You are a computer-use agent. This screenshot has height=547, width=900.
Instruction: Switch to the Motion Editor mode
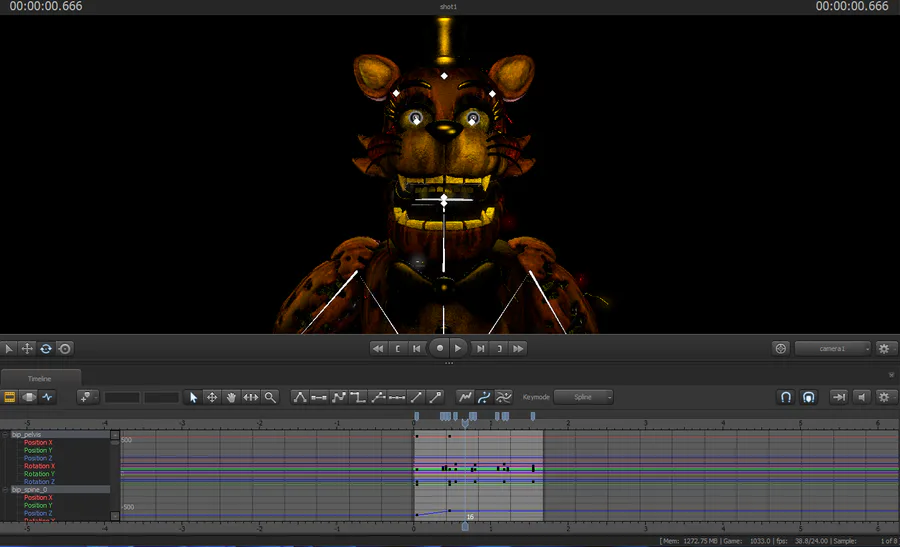29,397
